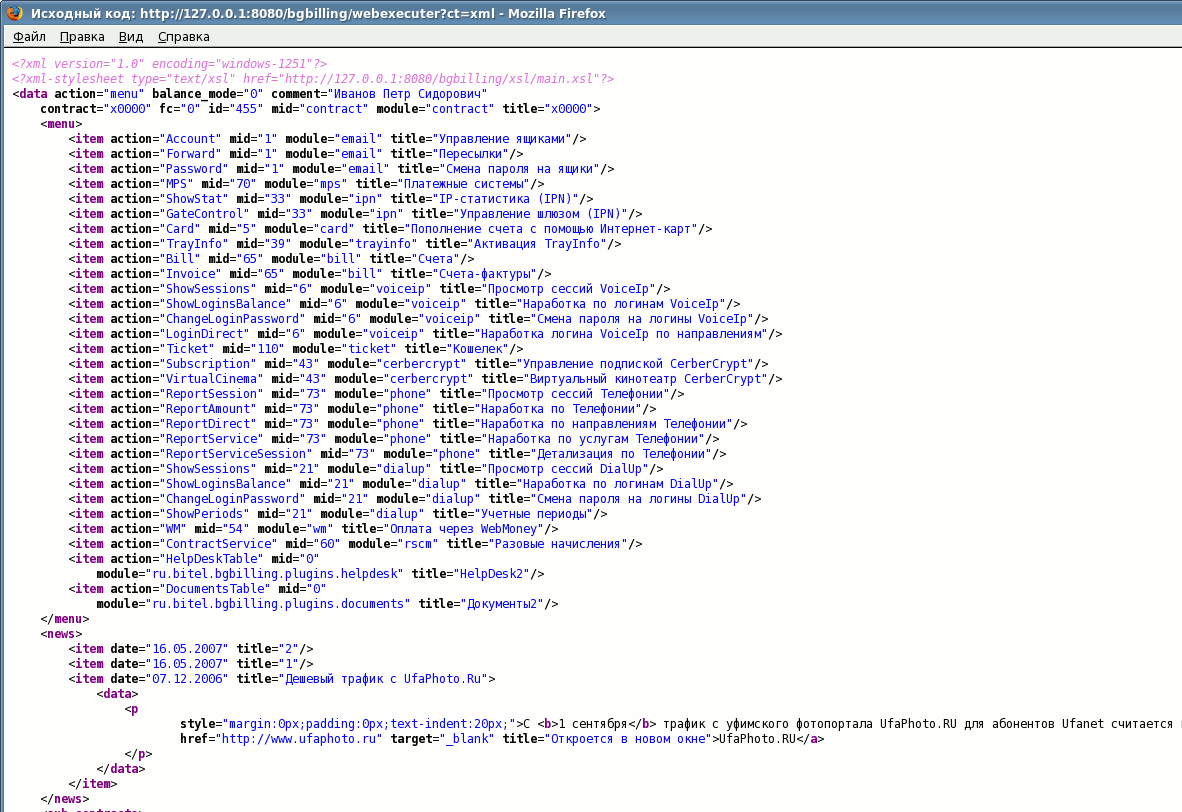Close the source code window
The width and height of the screenshot is (1182, 812).
point(1172,13)
